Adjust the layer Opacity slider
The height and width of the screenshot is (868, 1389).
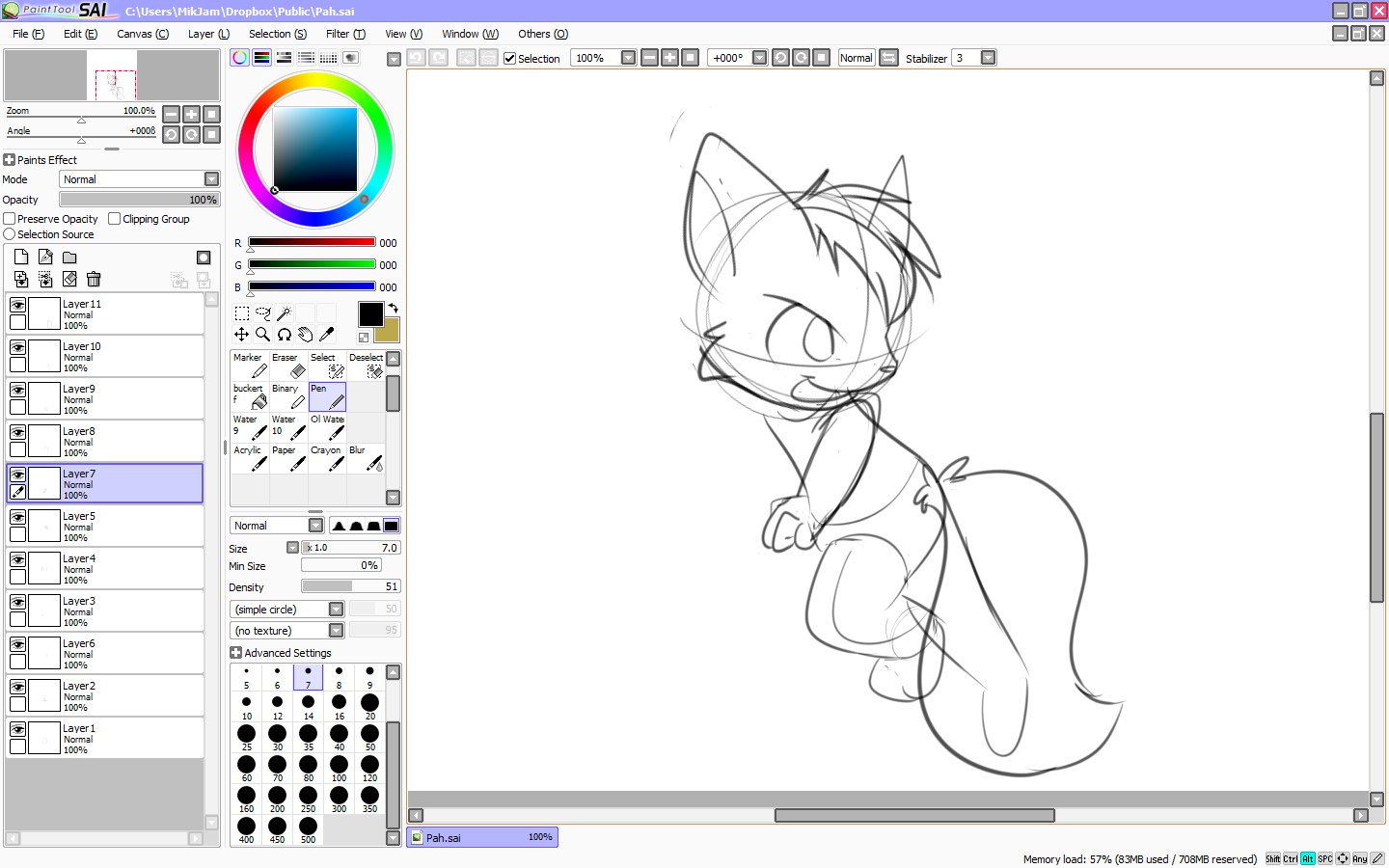(x=140, y=200)
